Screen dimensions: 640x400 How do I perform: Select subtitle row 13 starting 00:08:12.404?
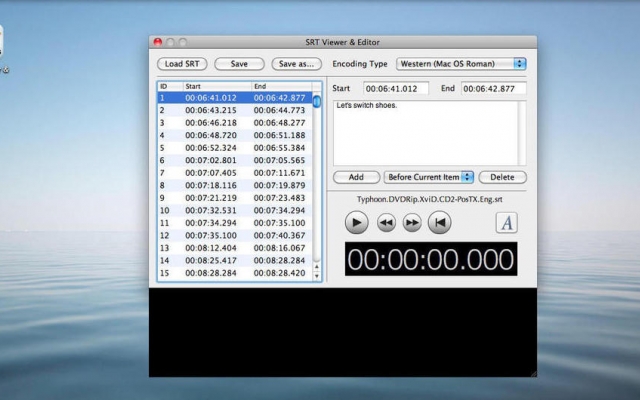tap(235, 248)
